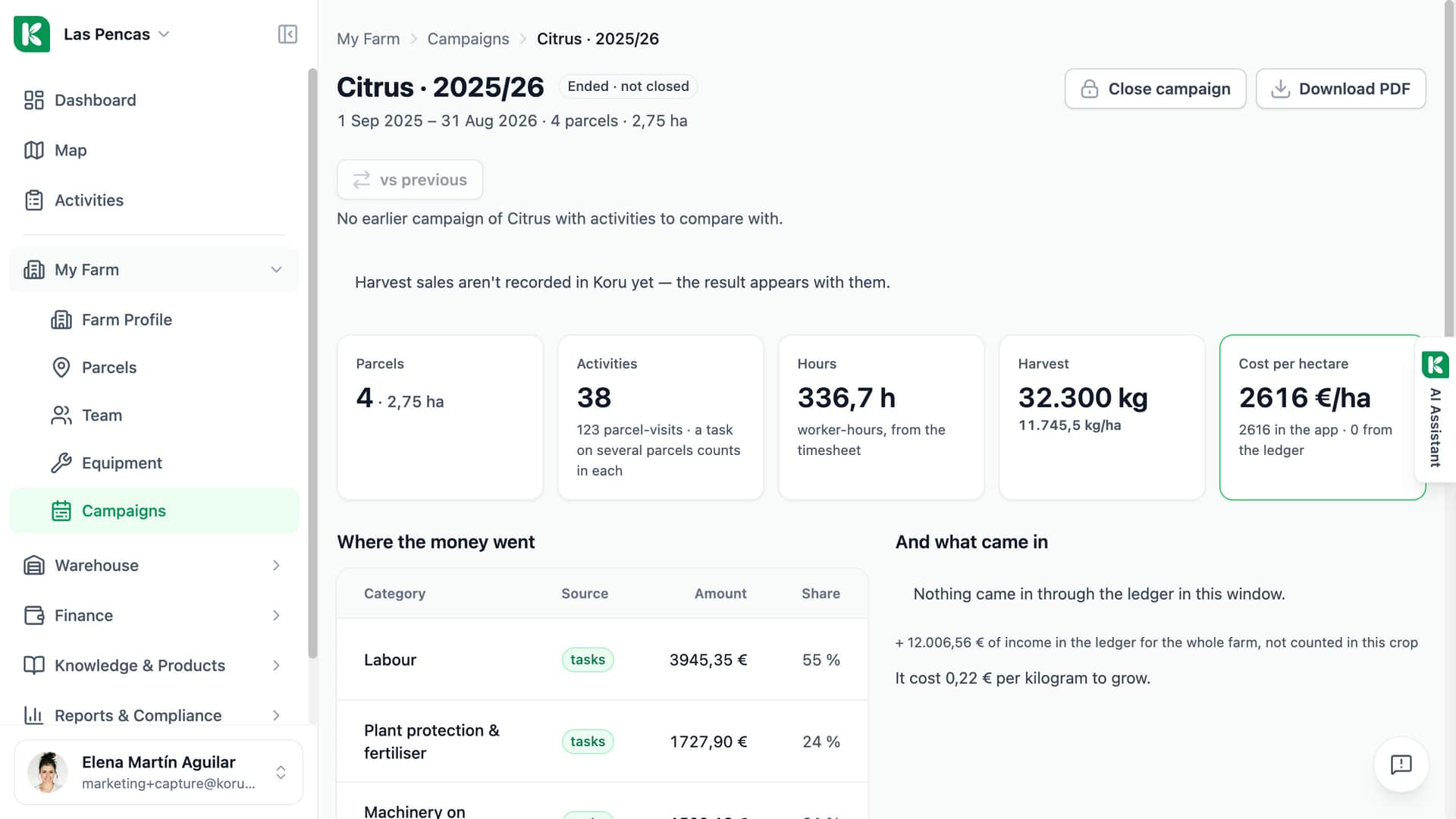1456x819 pixels.
Task: Click the Parcels 4 card
Action: tap(440, 417)
